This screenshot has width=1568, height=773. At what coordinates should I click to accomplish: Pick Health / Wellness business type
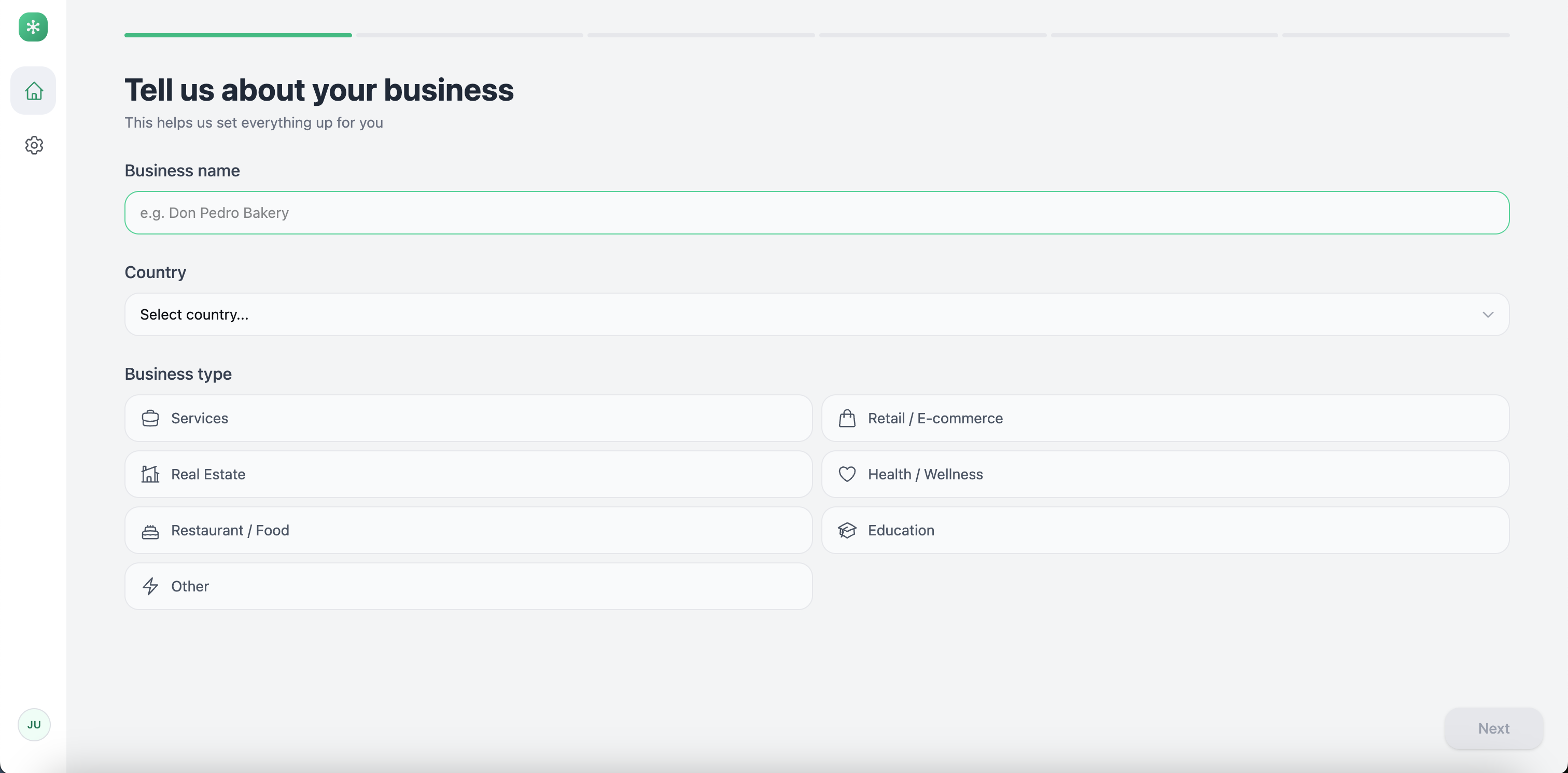click(x=1165, y=474)
